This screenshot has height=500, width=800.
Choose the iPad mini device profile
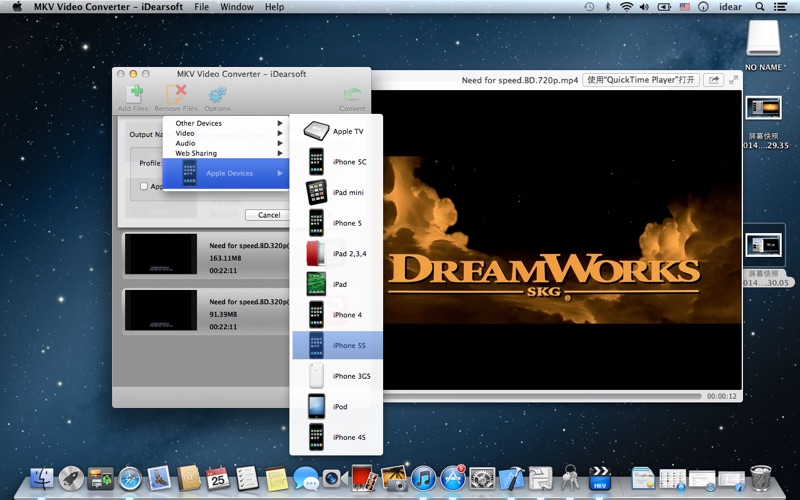click(336, 192)
